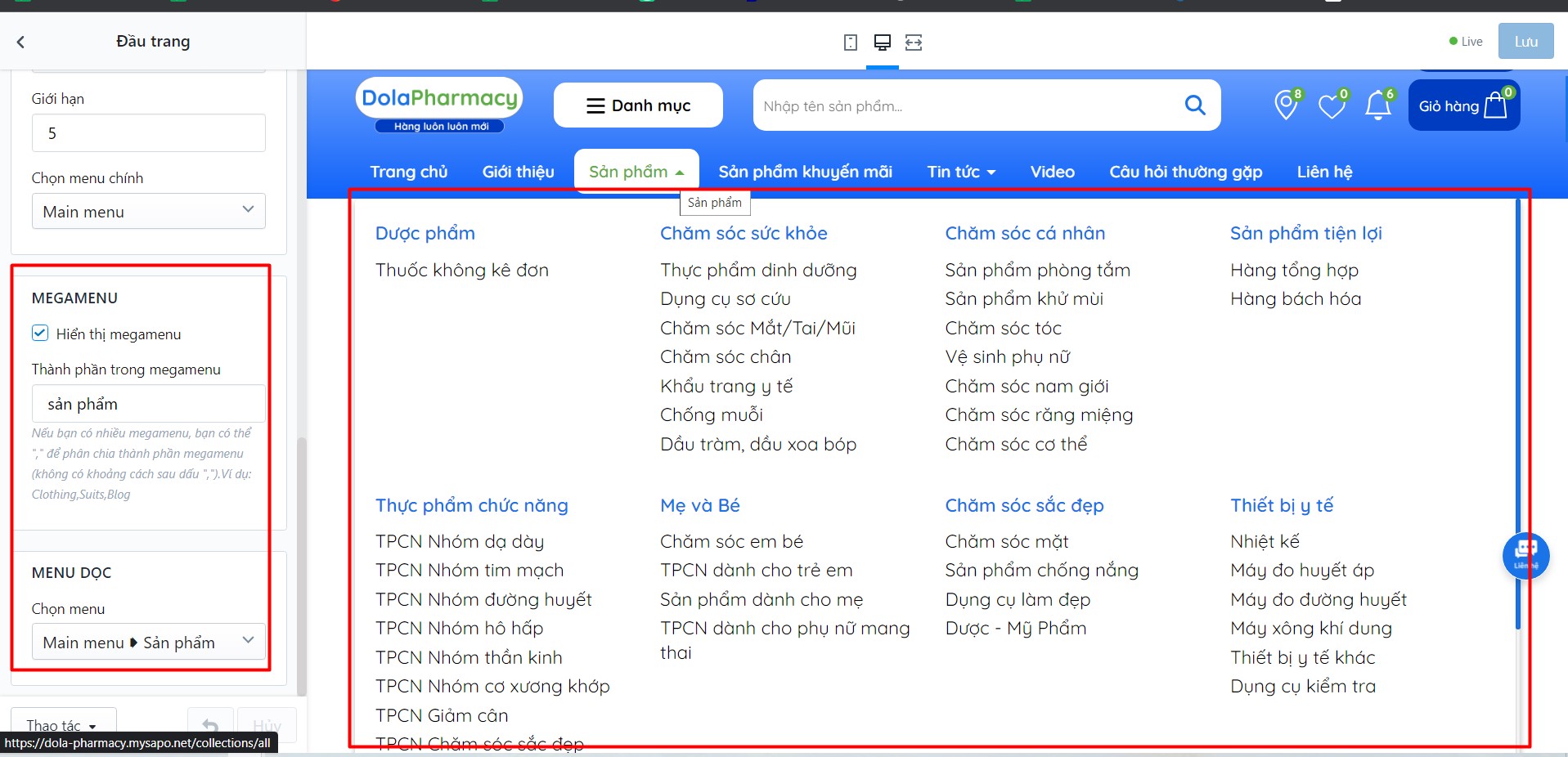Click Chăm sóc răng miệng link

[1039, 414]
